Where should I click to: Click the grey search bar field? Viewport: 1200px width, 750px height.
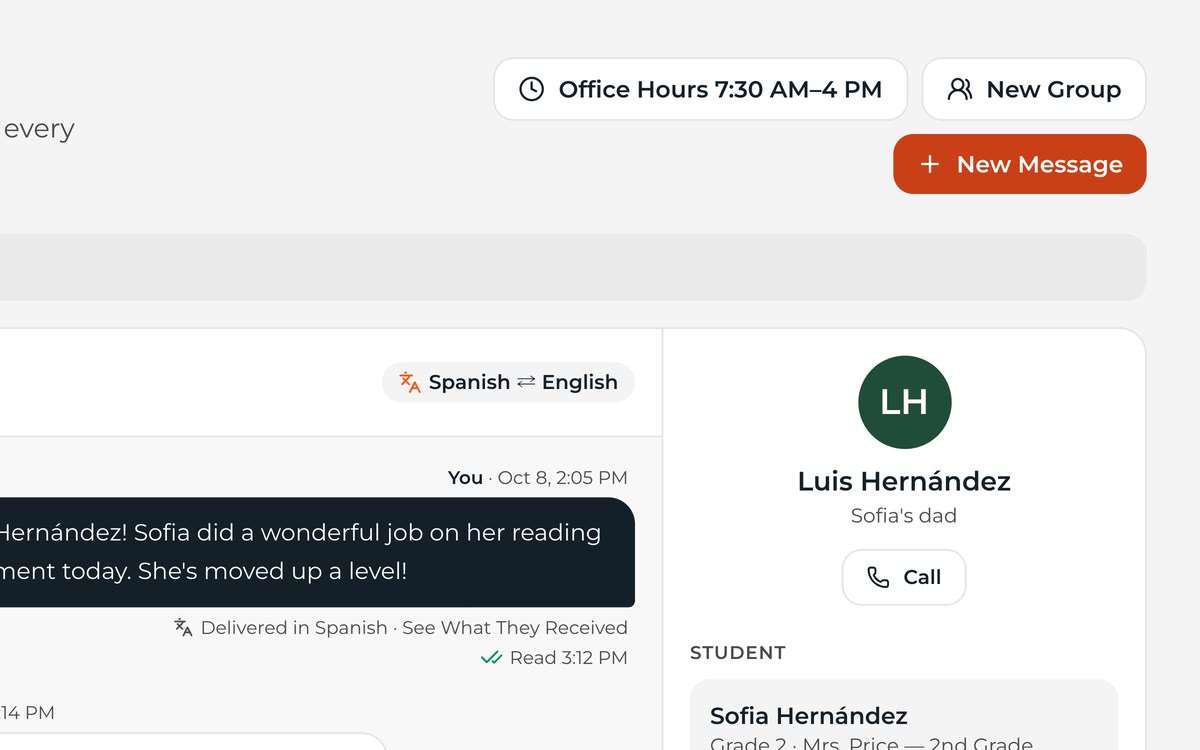click(572, 267)
